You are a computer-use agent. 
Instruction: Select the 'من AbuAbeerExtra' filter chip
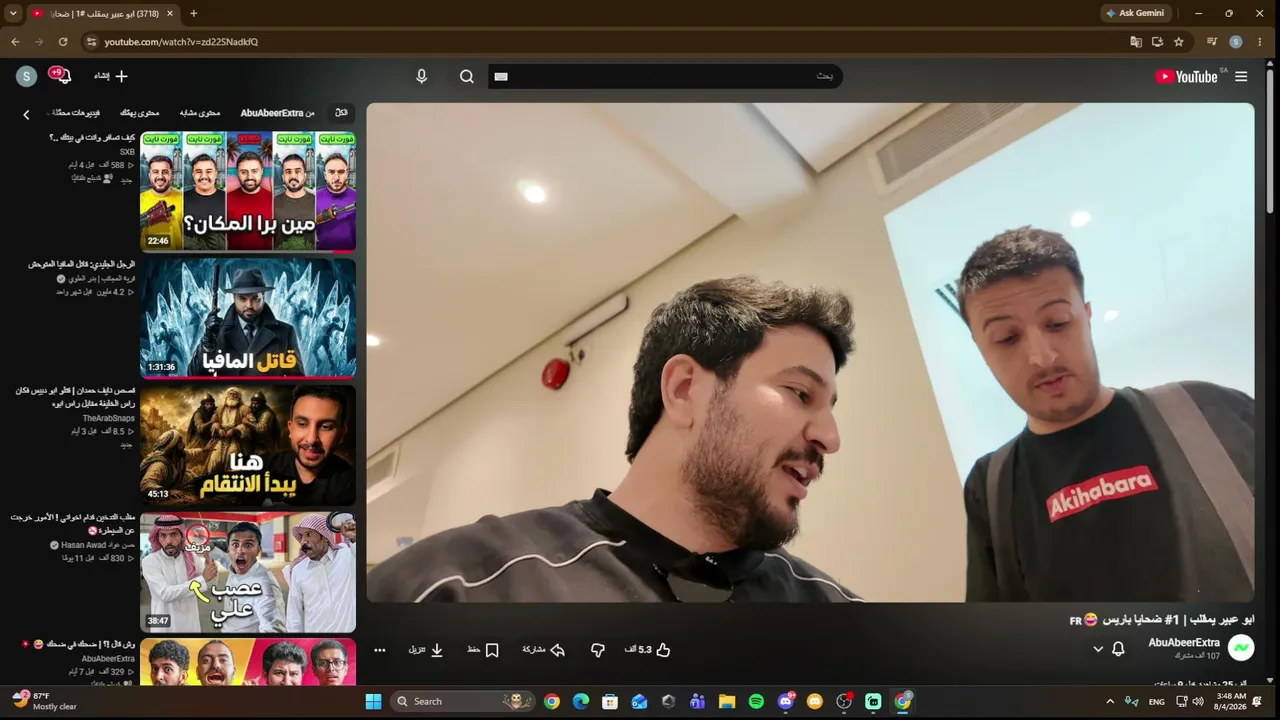[277, 113]
